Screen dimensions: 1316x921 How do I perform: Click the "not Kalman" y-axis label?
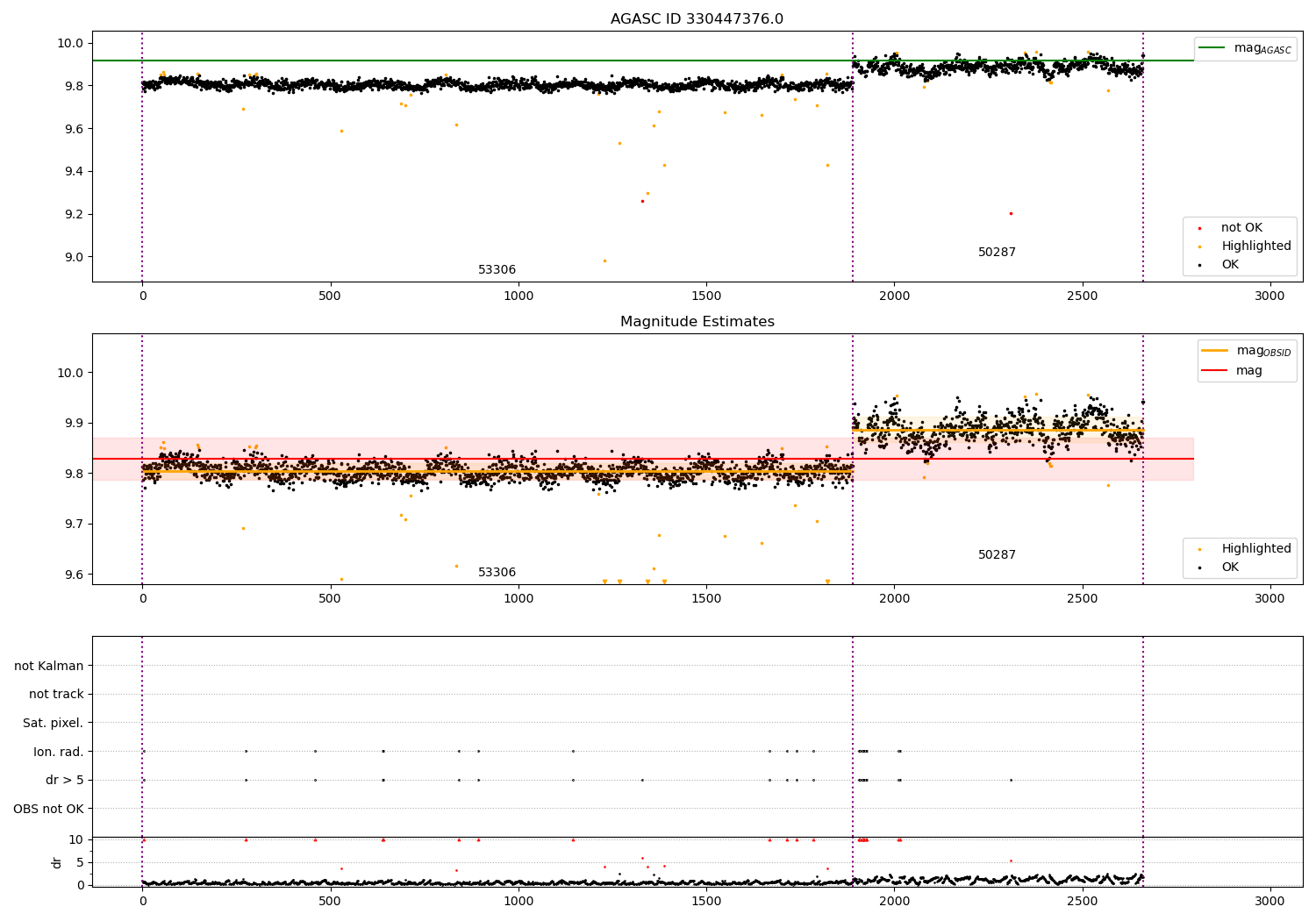point(49,666)
